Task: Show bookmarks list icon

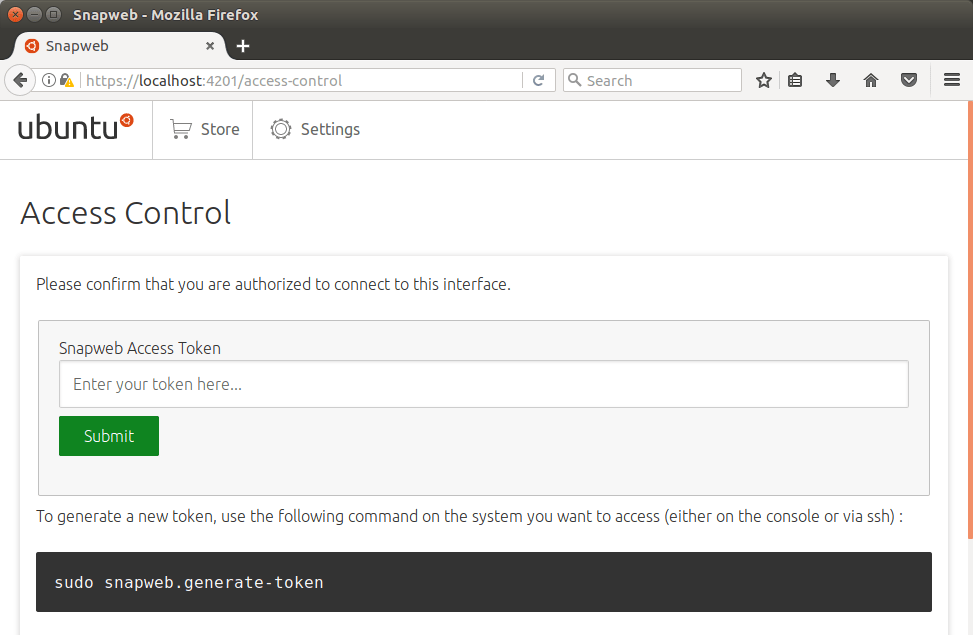Action: coord(795,80)
